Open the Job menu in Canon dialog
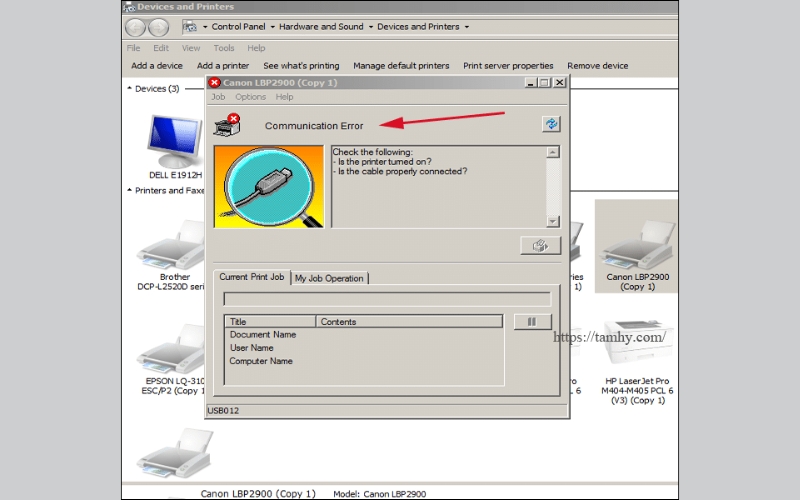The height and width of the screenshot is (500, 800). pyautogui.click(x=218, y=97)
